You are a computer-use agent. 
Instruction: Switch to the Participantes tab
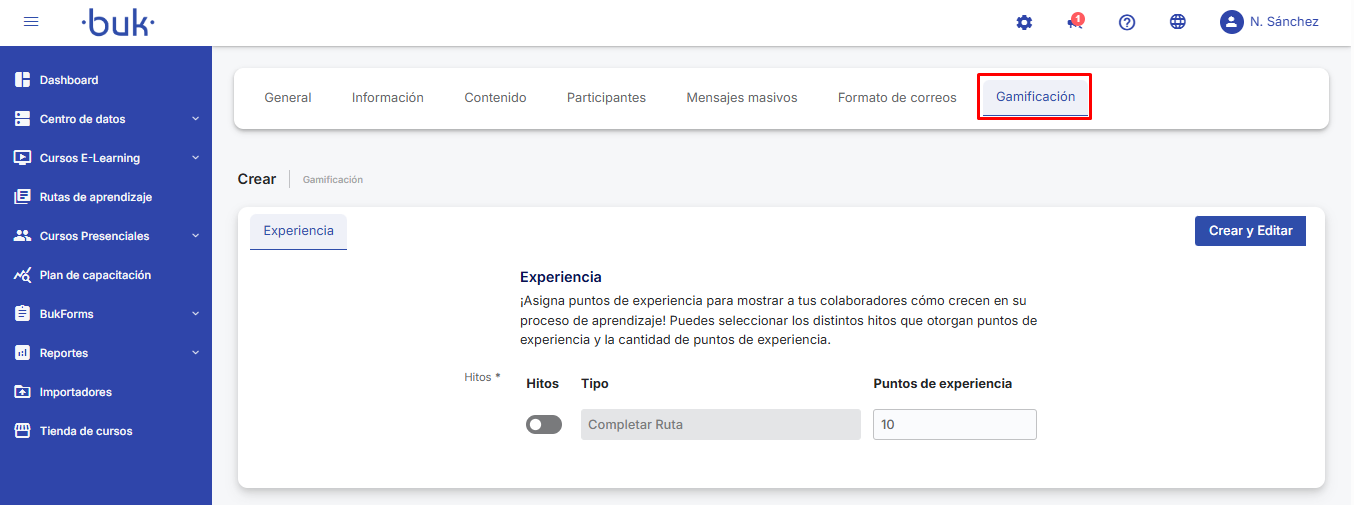tap(606, 98)
